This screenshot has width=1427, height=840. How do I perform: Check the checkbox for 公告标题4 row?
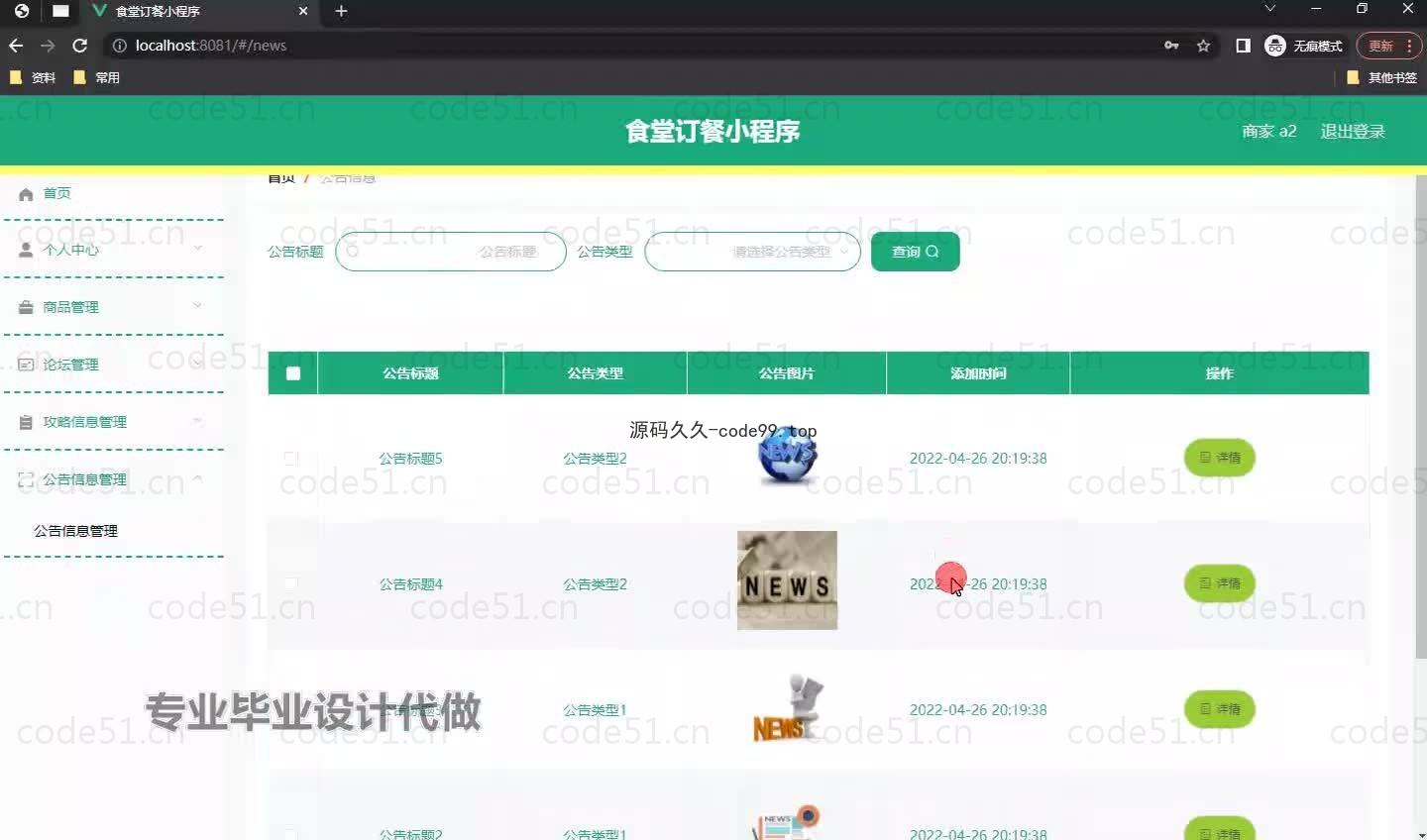point(291,584)
